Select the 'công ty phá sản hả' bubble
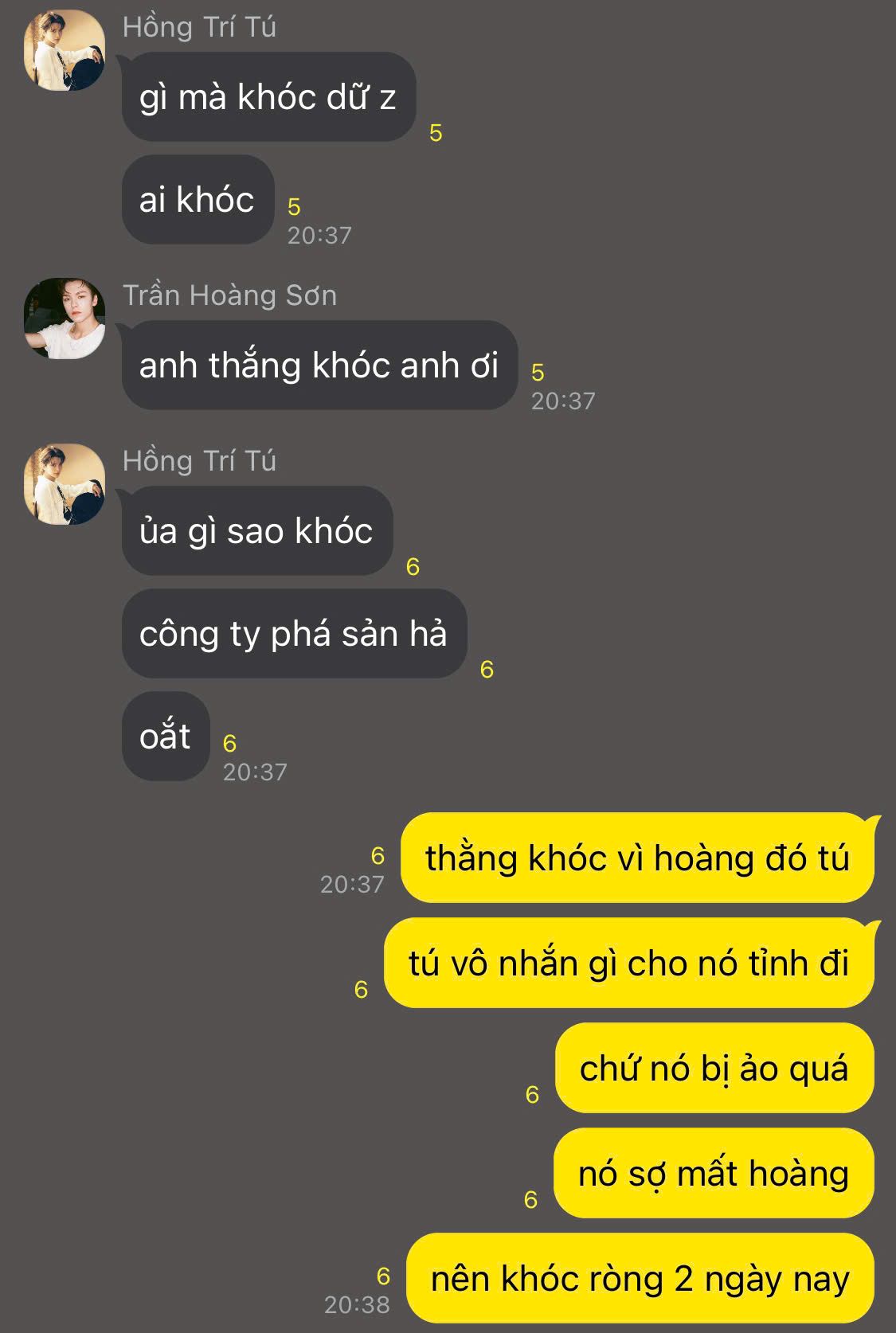Image resolution: width=896 pixels, height=1333 pixels. [x=294, y=634]
